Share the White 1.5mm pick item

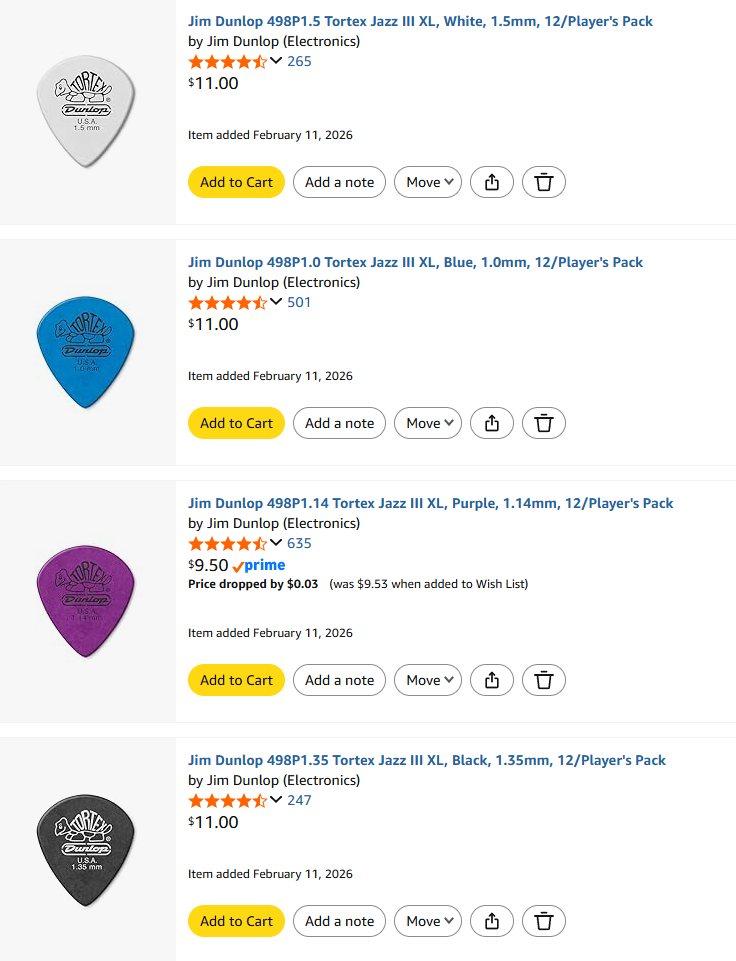492,182
